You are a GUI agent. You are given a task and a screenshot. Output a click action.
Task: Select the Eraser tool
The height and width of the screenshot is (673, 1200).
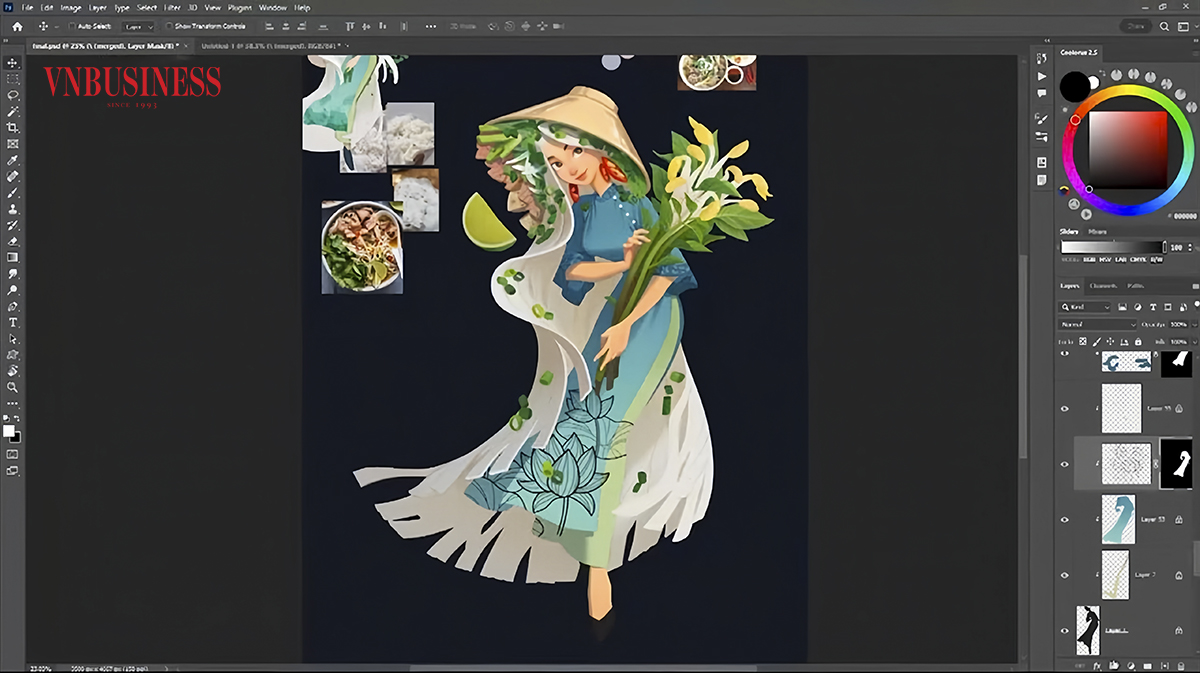point(13,241)
